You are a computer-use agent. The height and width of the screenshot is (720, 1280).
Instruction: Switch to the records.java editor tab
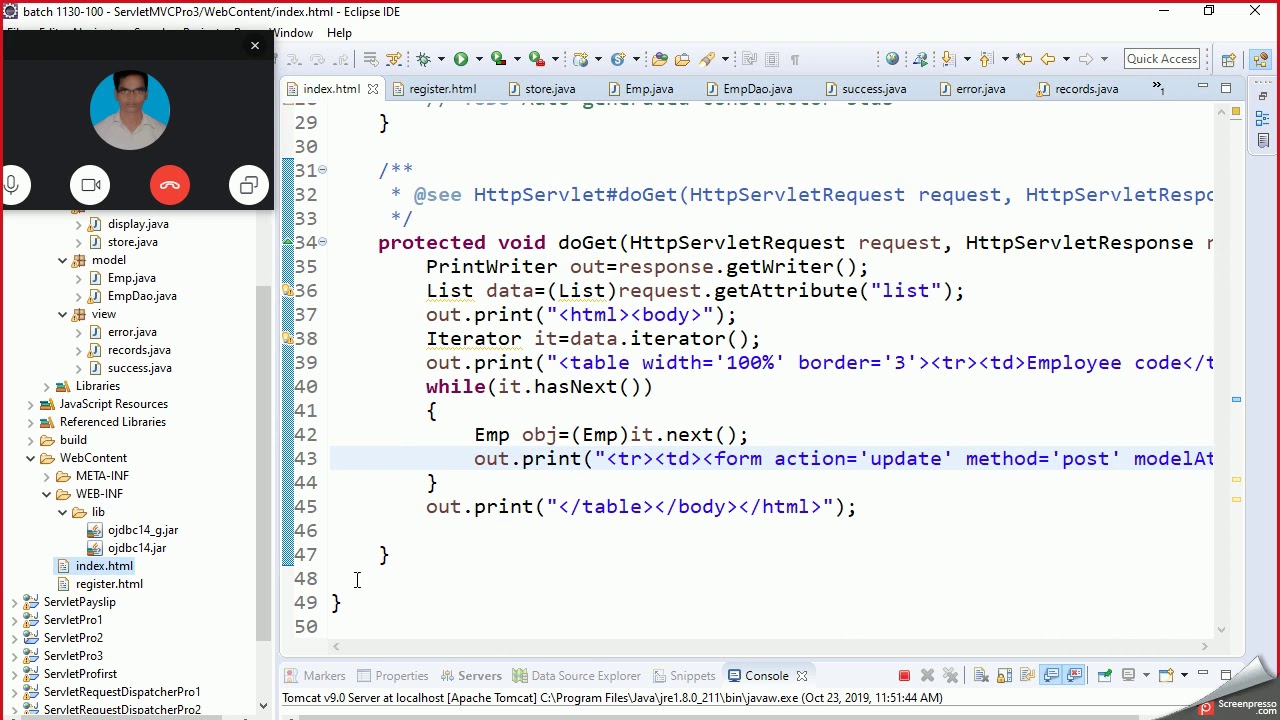click(x=1086, y=89)
